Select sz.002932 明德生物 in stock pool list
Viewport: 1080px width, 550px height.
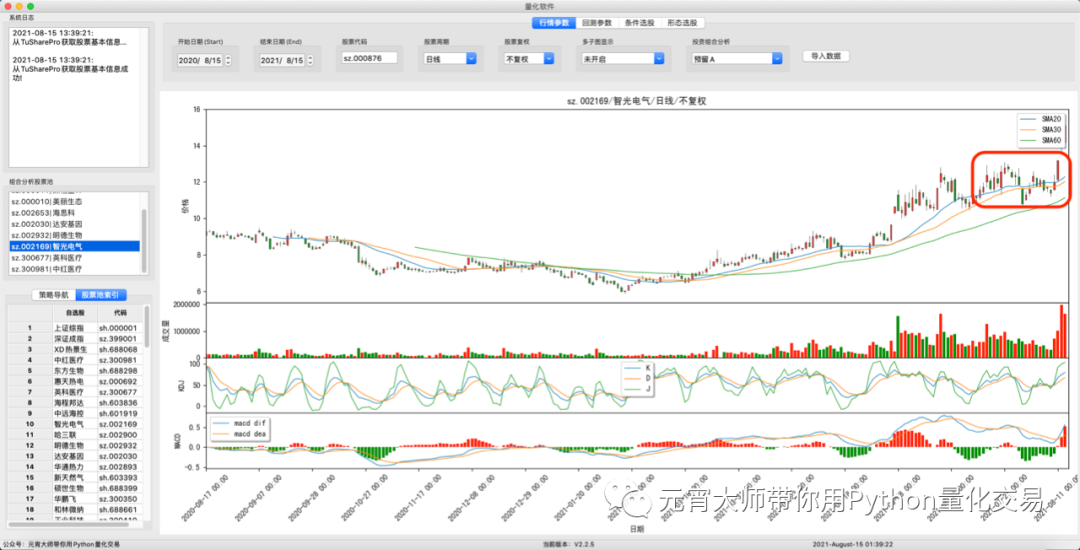[x=75, y=235]
